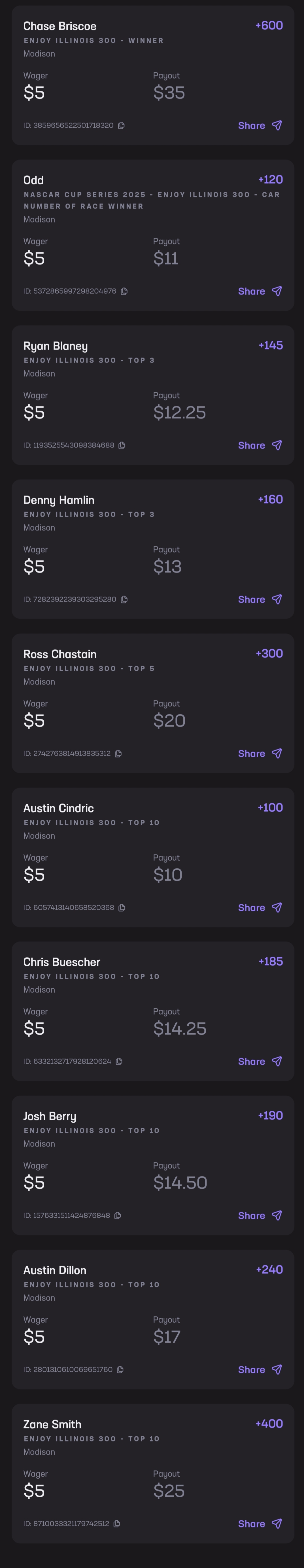The height and width of the screenshot is (1568, 304).
Task: Click paper plane icon on Chris Buescher bet
Action: point(277,1062)
